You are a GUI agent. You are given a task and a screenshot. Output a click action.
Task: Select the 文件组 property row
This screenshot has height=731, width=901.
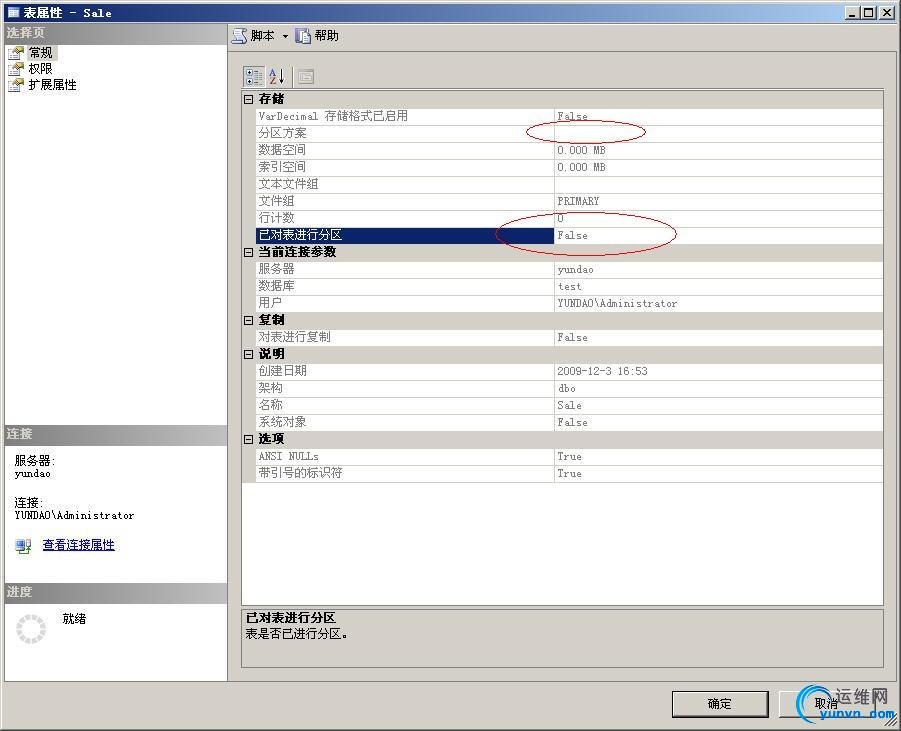click(x=569, y=201)
